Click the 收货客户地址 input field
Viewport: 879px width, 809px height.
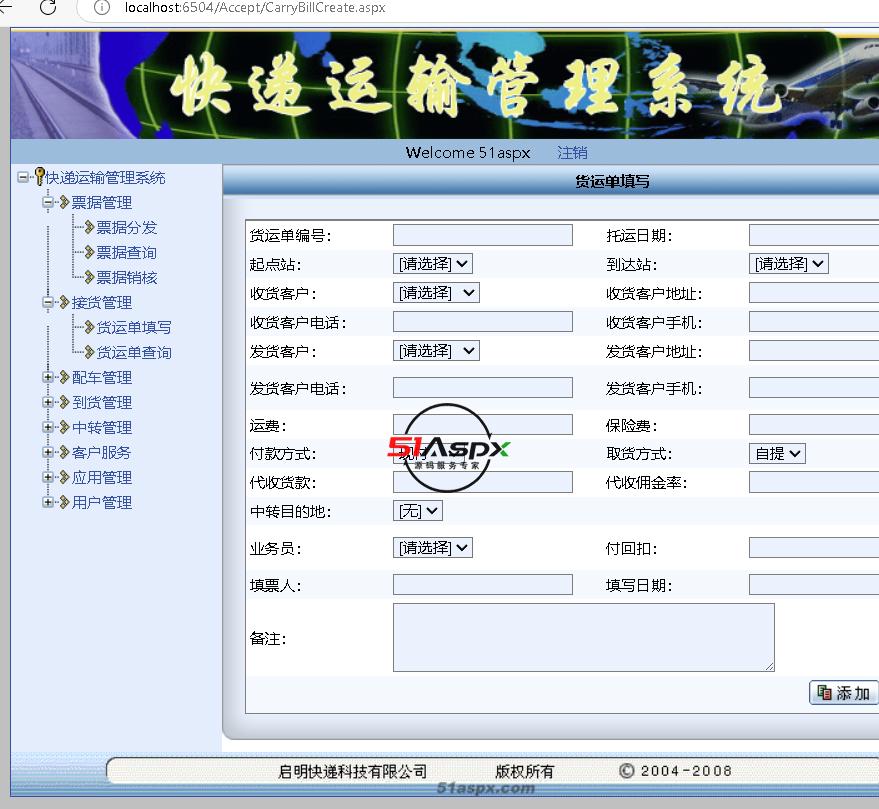(814, 293)
